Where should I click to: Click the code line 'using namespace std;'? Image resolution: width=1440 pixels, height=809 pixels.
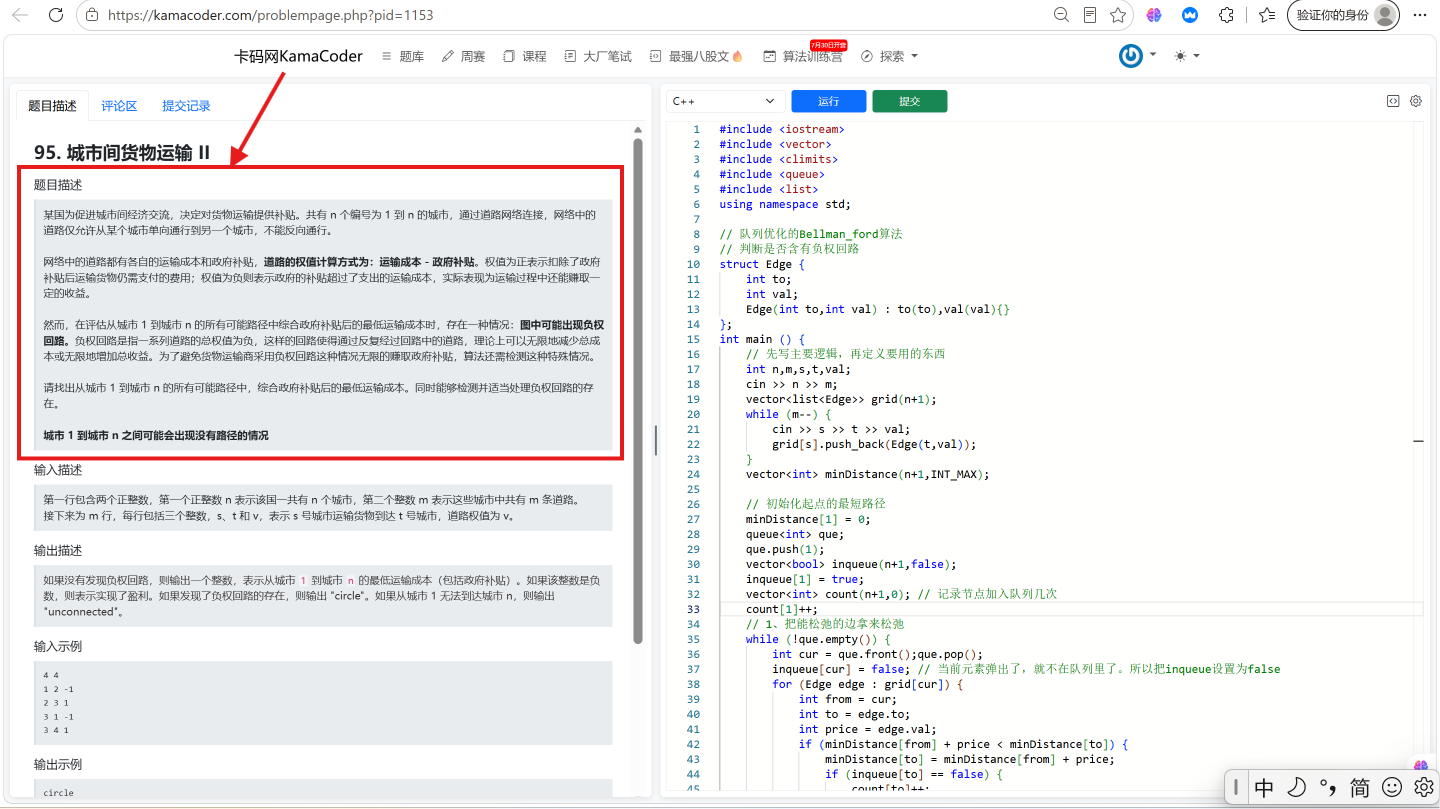(785, 204)
